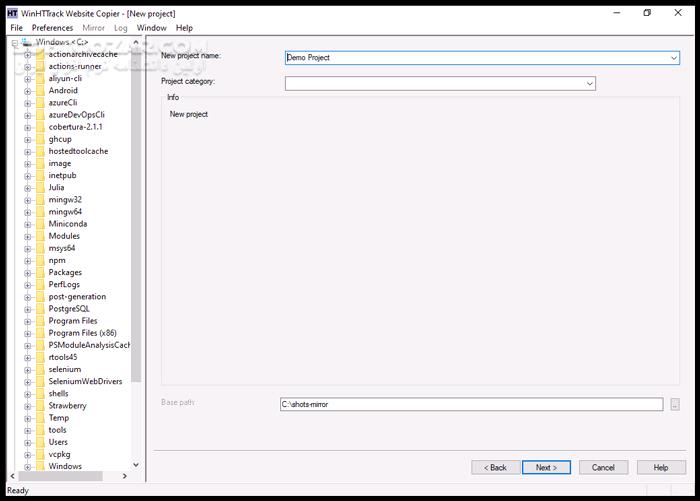The height and width of the screenshot is (501, 700).
Task: Click the Help button at bottom right
Action: point(661,468)
